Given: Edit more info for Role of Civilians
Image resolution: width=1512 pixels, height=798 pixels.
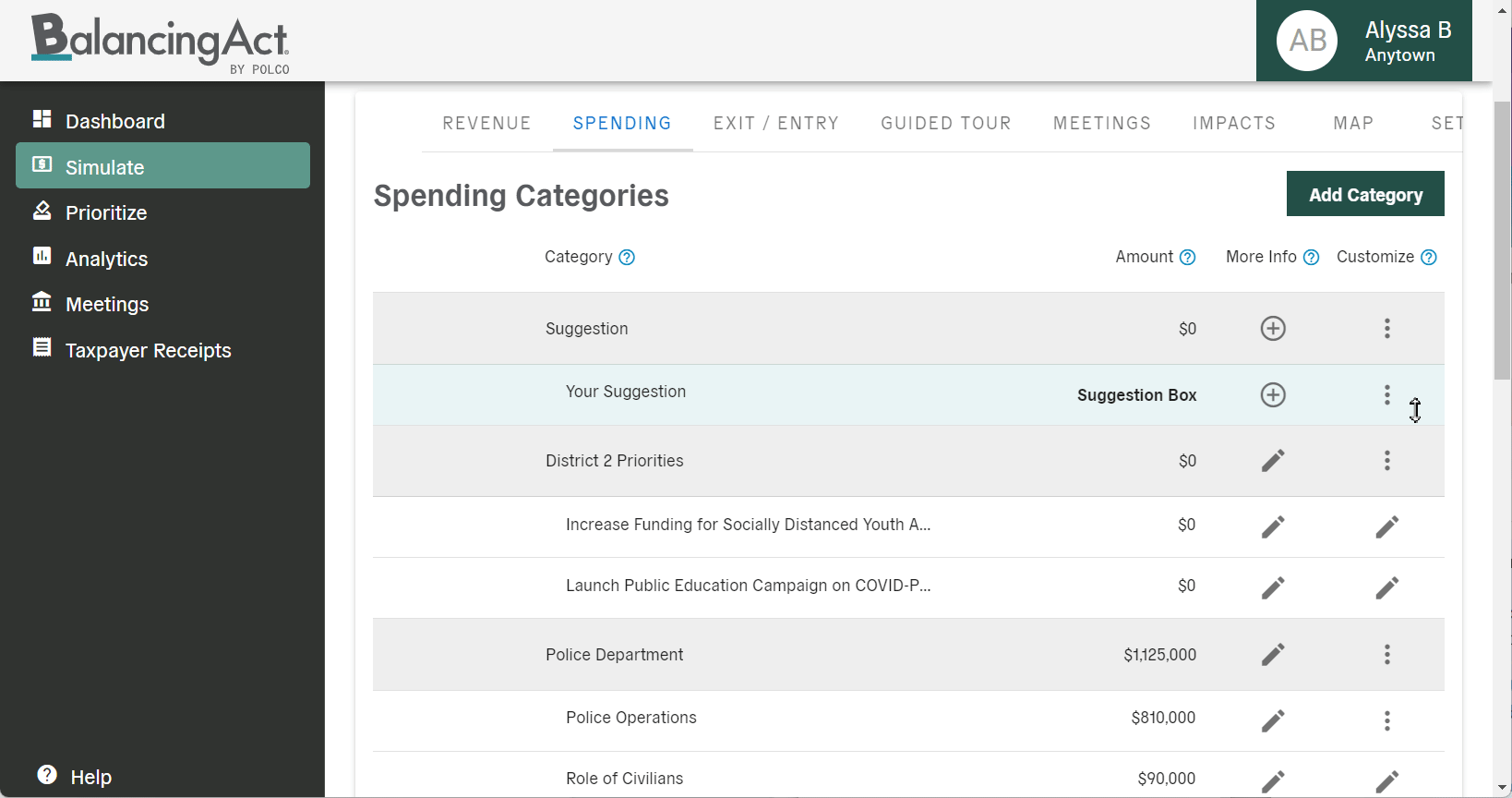Looking at the screenshot, I should 1273,781.
